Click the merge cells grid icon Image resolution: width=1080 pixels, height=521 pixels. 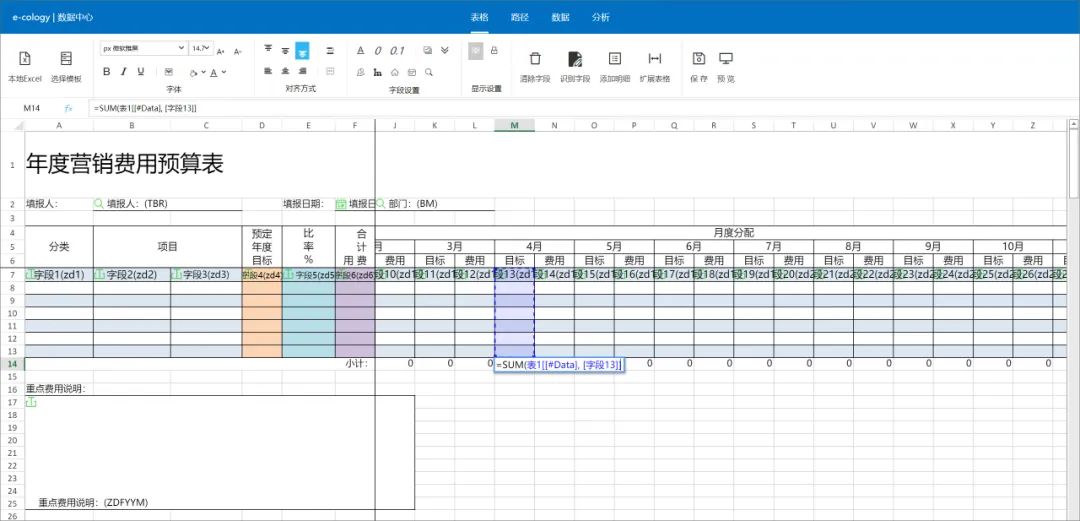330,71
